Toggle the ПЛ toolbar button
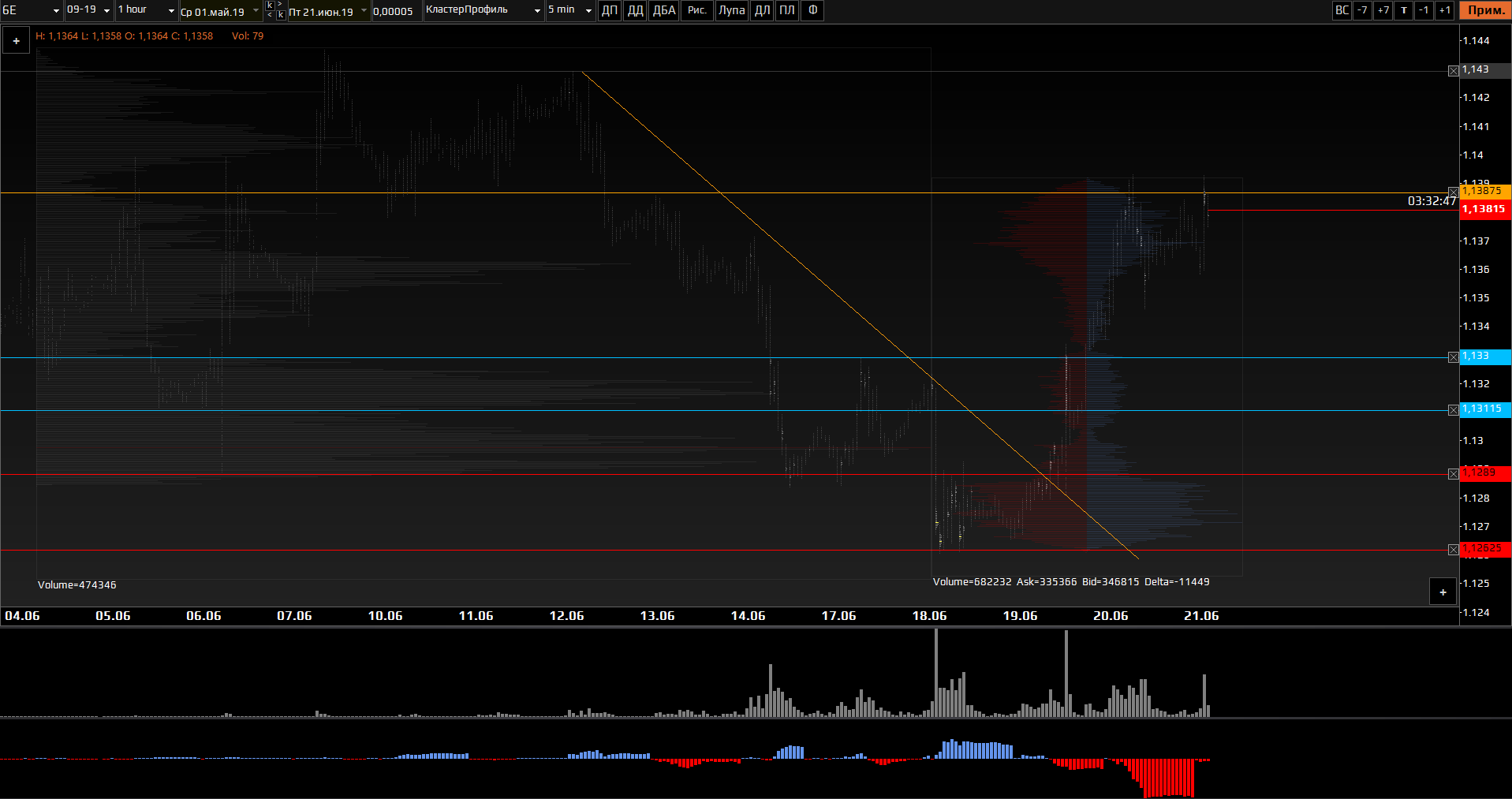The image size is (1512, 799). tap(787, 10)
